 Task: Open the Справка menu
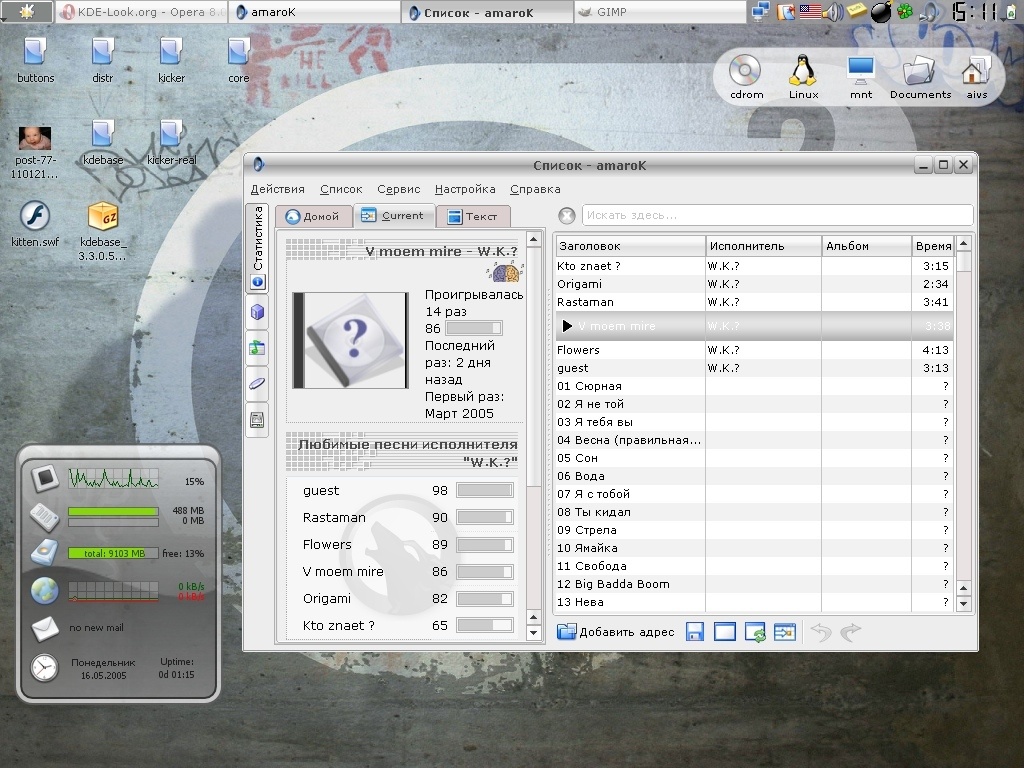pyautogui.click(x=535, y=189)
